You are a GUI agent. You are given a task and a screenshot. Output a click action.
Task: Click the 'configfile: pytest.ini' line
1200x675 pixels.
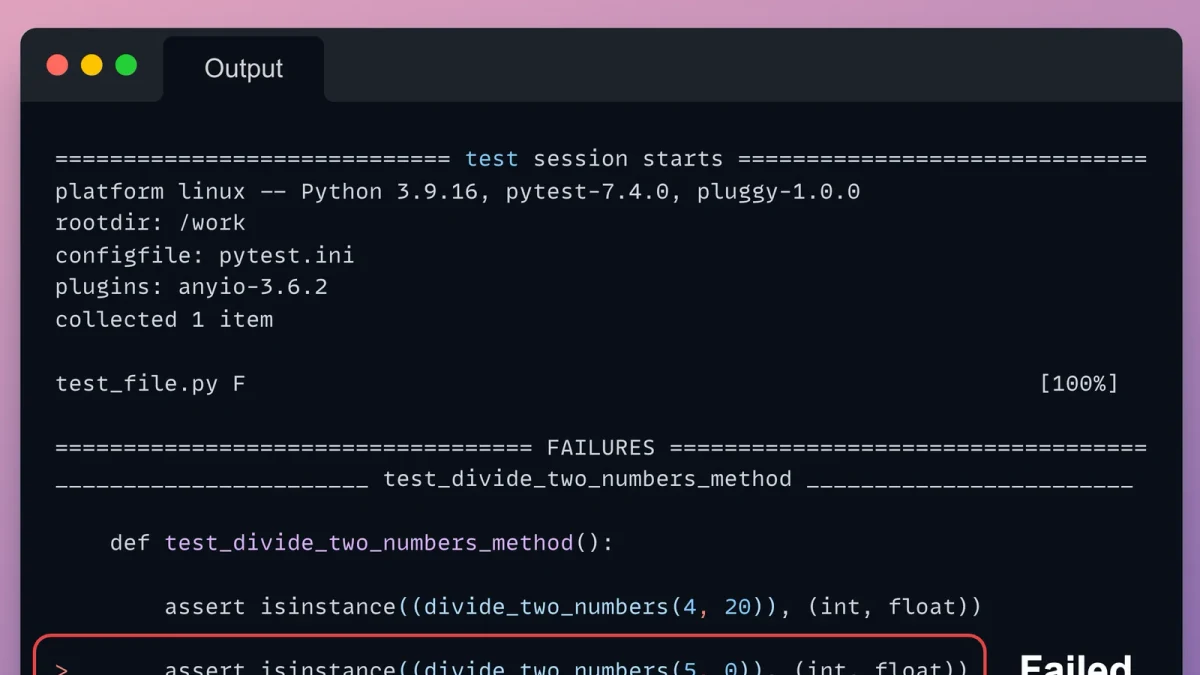tap(204, 255)
